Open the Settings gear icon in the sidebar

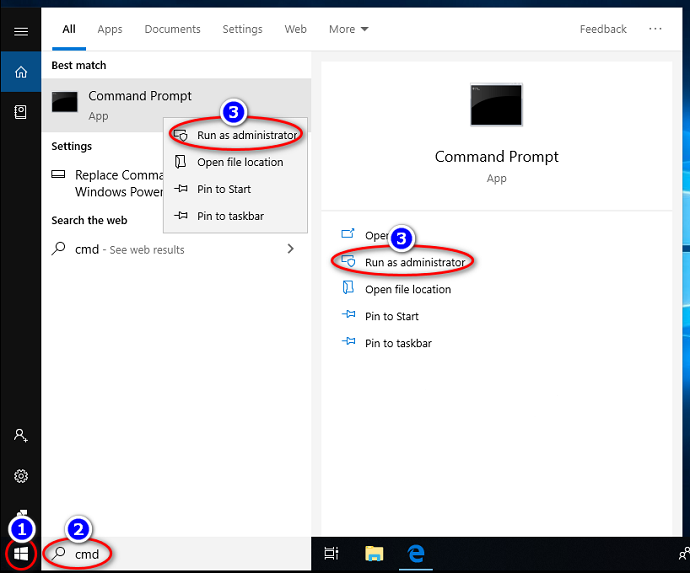coord(20,476)
